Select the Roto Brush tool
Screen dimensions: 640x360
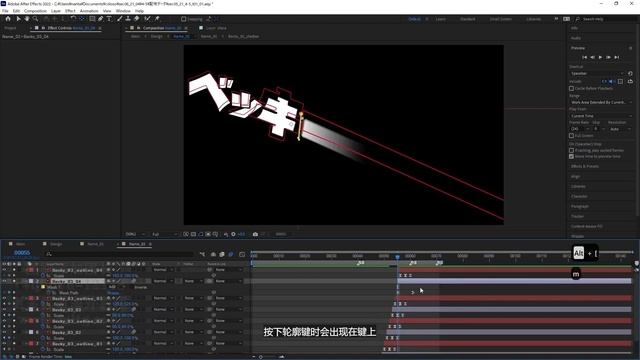tap(147, 19)
